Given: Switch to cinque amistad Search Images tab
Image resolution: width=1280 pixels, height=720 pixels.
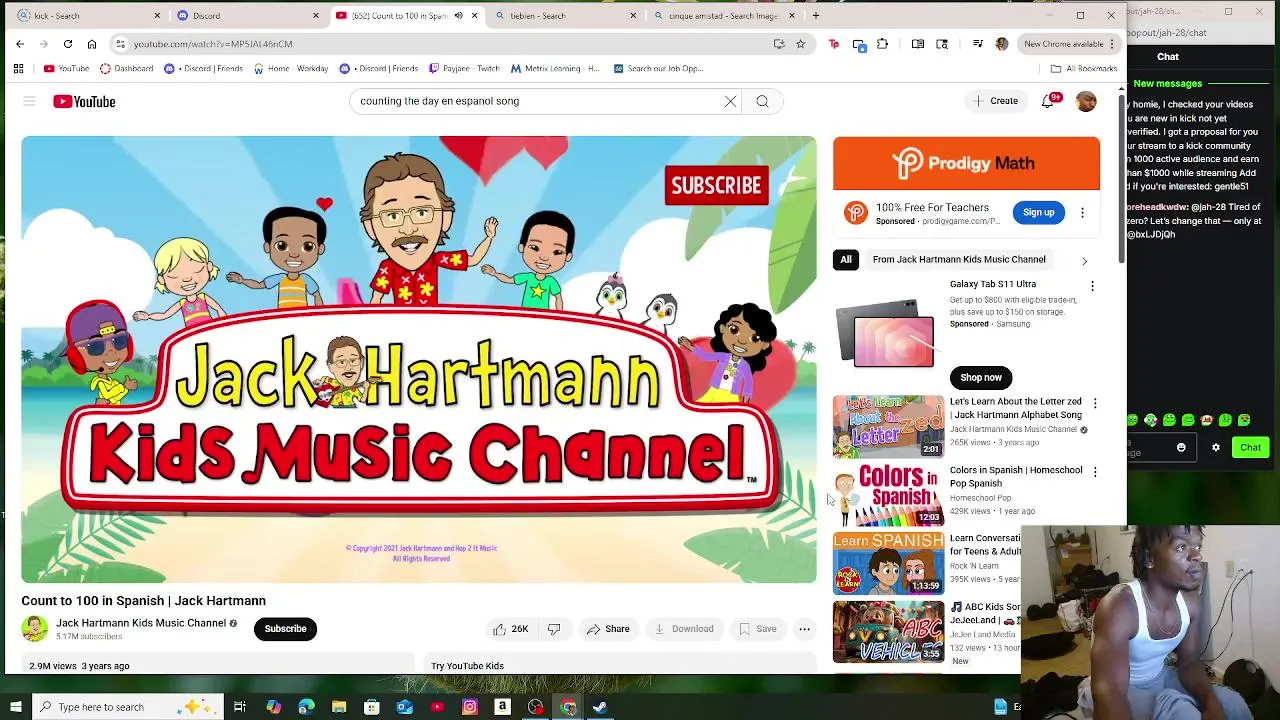Looking at the screenshot, I should pyautogui.click(x=723, y=15).
